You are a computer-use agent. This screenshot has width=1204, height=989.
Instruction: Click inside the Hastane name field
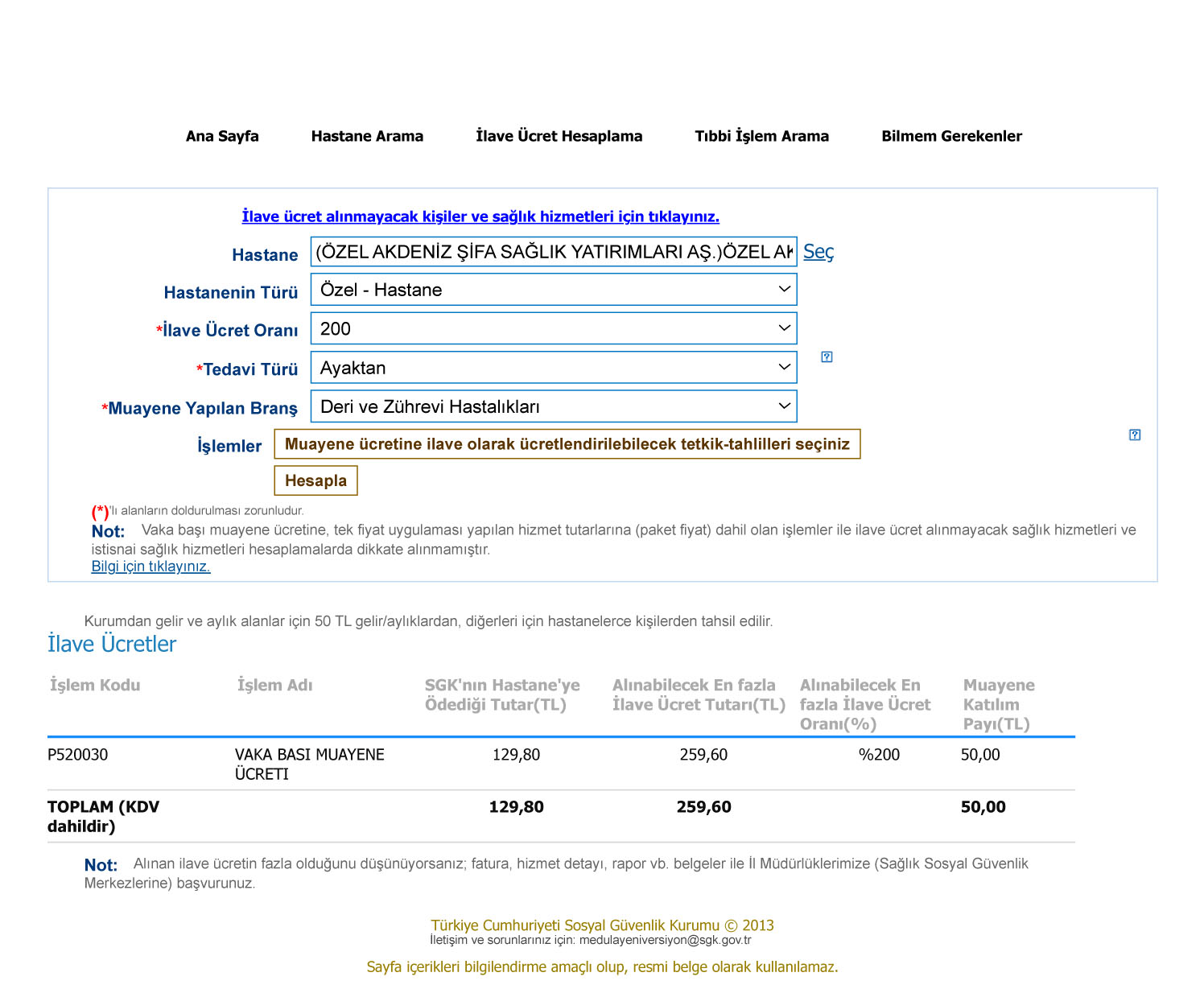pos(553,252)
